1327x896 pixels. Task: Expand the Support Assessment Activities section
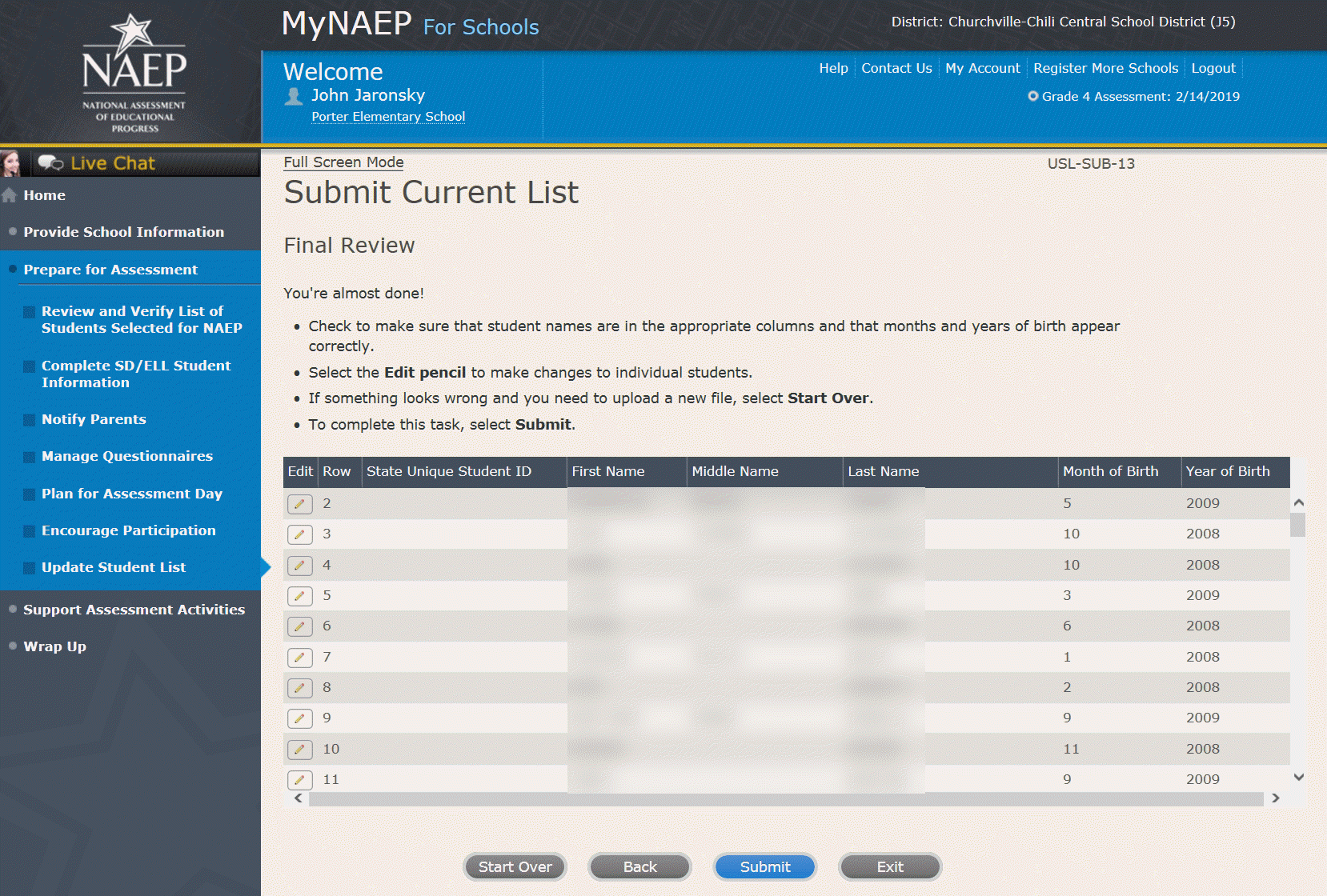(x=134, y=610)
